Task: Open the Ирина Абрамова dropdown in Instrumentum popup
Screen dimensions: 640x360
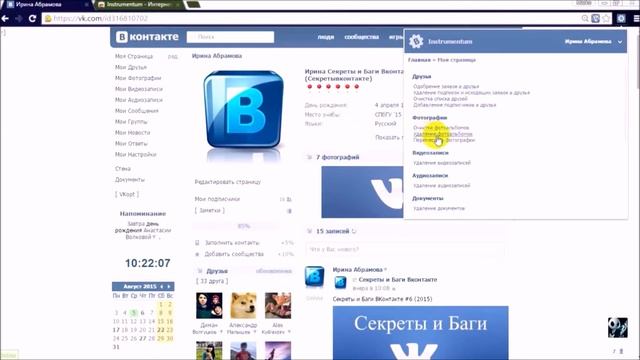Action: coord(593,42)
